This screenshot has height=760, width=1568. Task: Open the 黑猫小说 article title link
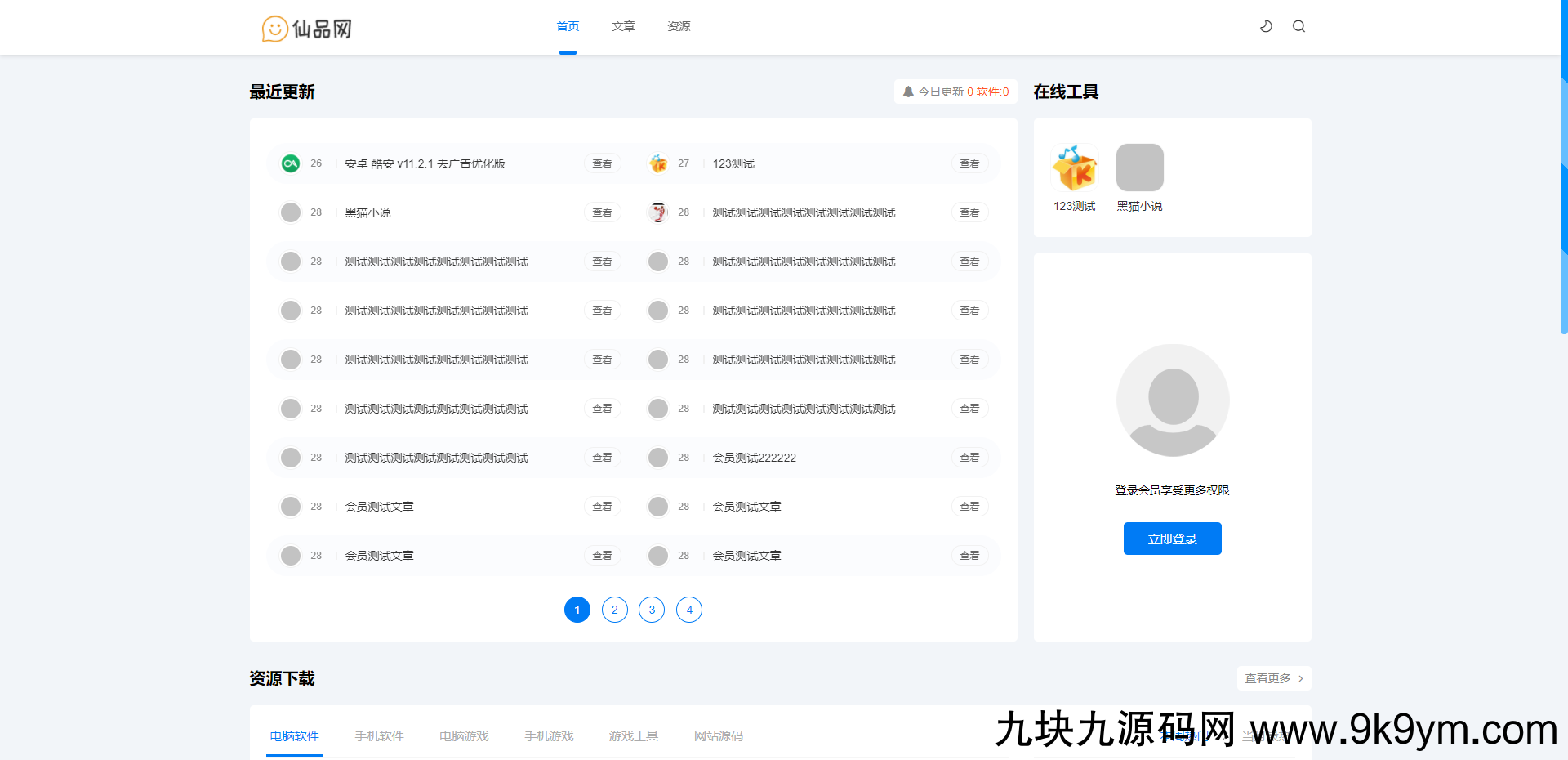(x=367, y=212)
